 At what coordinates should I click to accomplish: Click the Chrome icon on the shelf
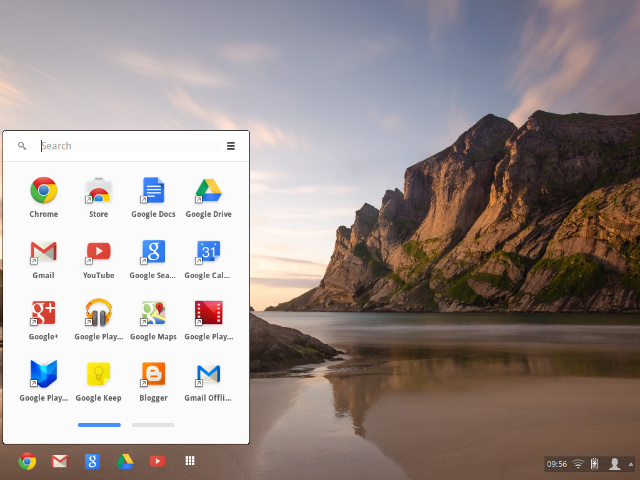click(x=27, y=461)
